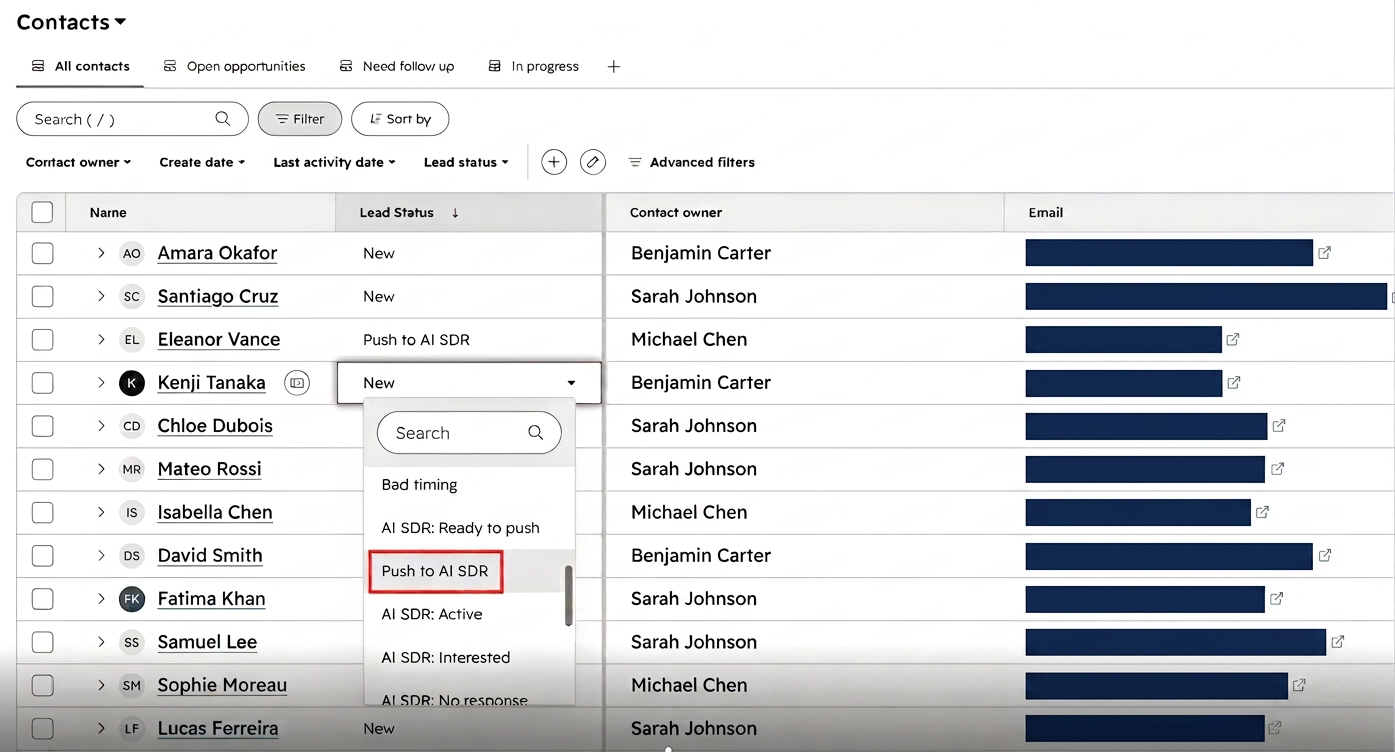Image resolution: width=1395 pixels, height=752 pixels.
Task: Focus the main contacts Search field
Action: tap(132, 119)
